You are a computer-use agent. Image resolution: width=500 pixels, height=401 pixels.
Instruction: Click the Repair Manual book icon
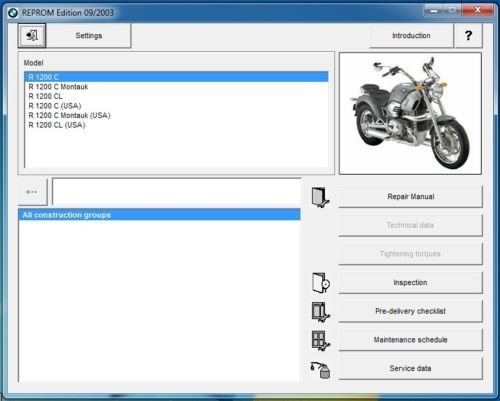tap(321, 197)
